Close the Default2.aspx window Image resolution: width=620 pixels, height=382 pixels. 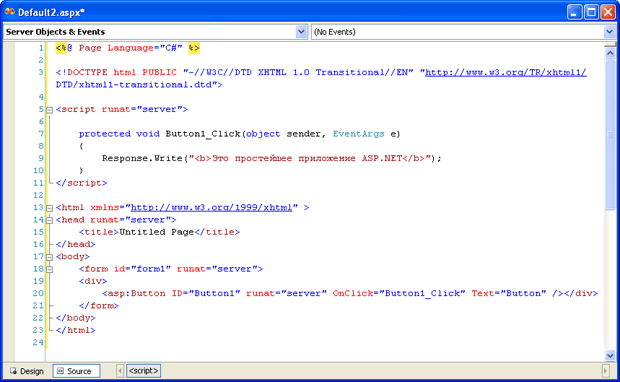(608, 12)
